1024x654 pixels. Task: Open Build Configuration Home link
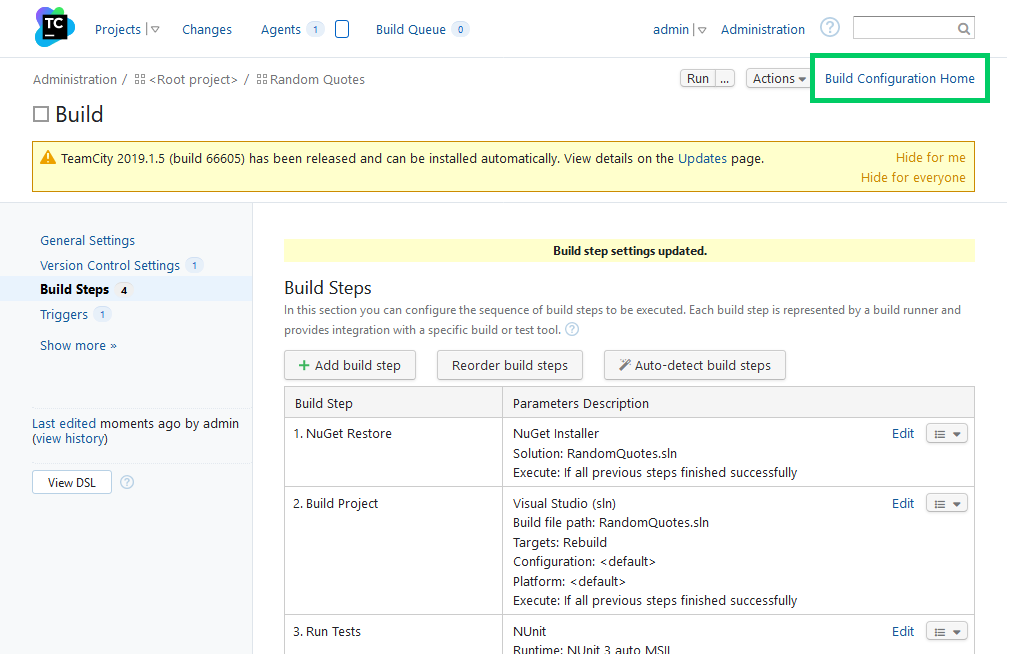[899, 78]
